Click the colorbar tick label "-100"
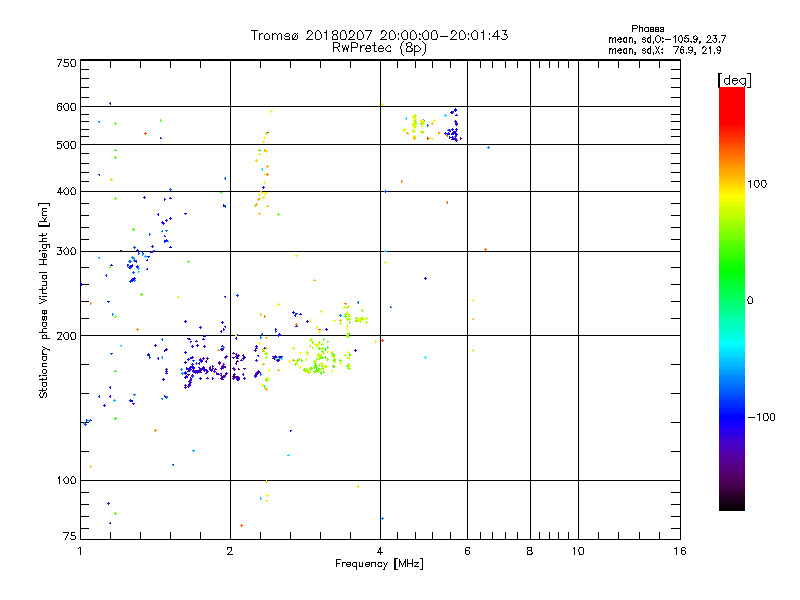Image resolution: width=800 pixels, height=600 pixels. coord(761,417)
